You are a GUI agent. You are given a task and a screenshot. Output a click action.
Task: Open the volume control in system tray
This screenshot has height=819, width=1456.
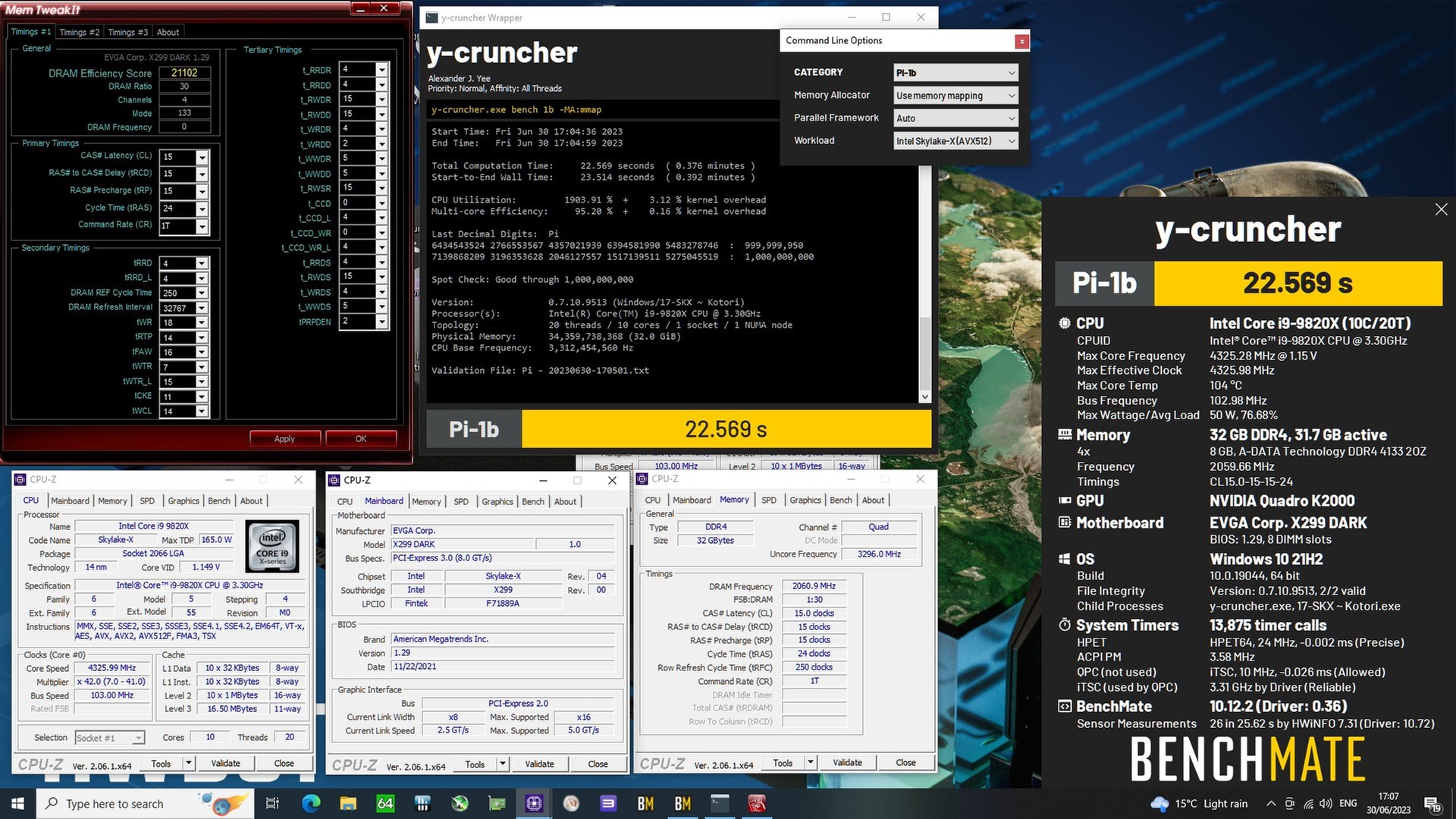[x=1326, y=804]
